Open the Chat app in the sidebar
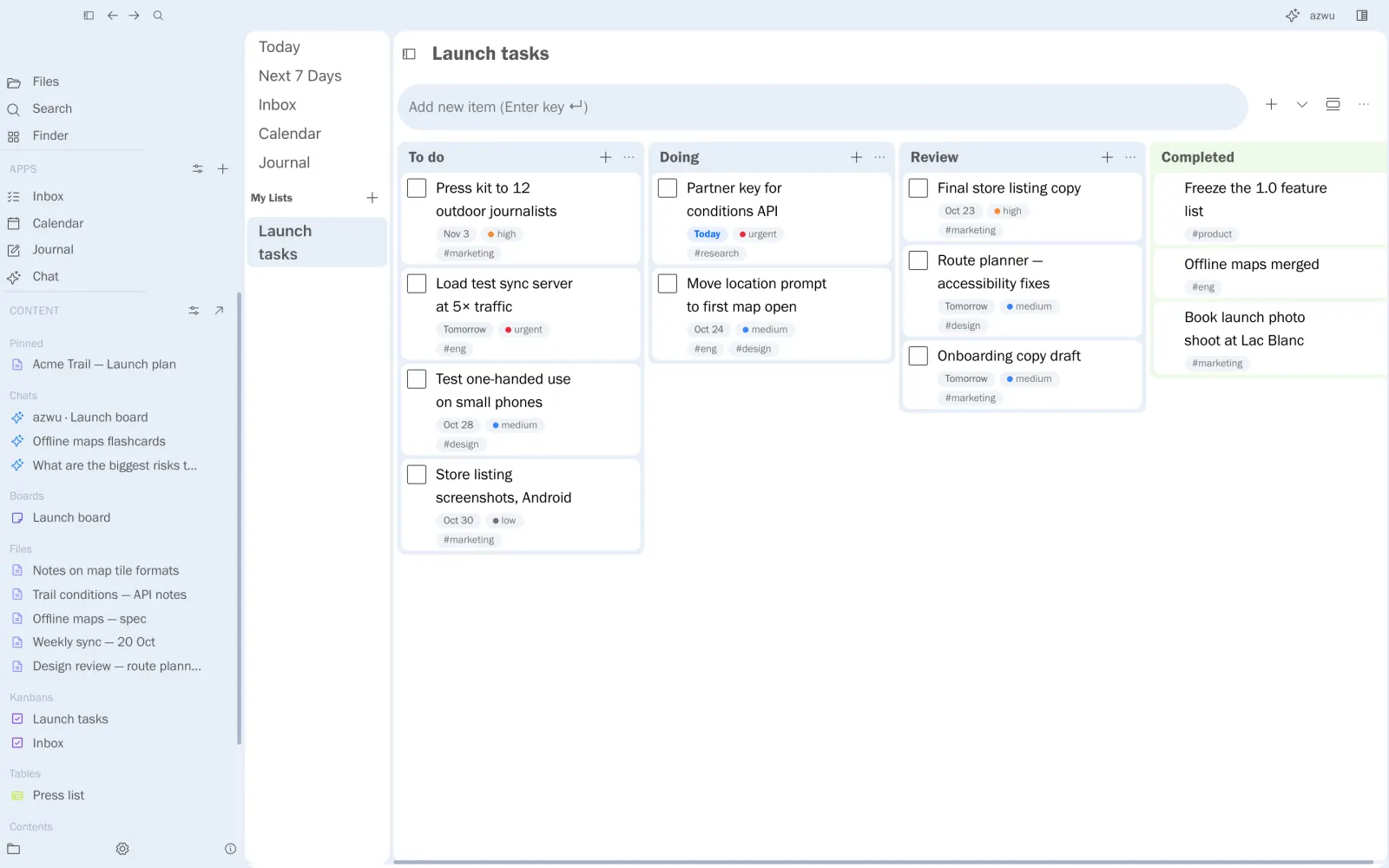Viewport: 1389px width, 868px height. (45, 277)
